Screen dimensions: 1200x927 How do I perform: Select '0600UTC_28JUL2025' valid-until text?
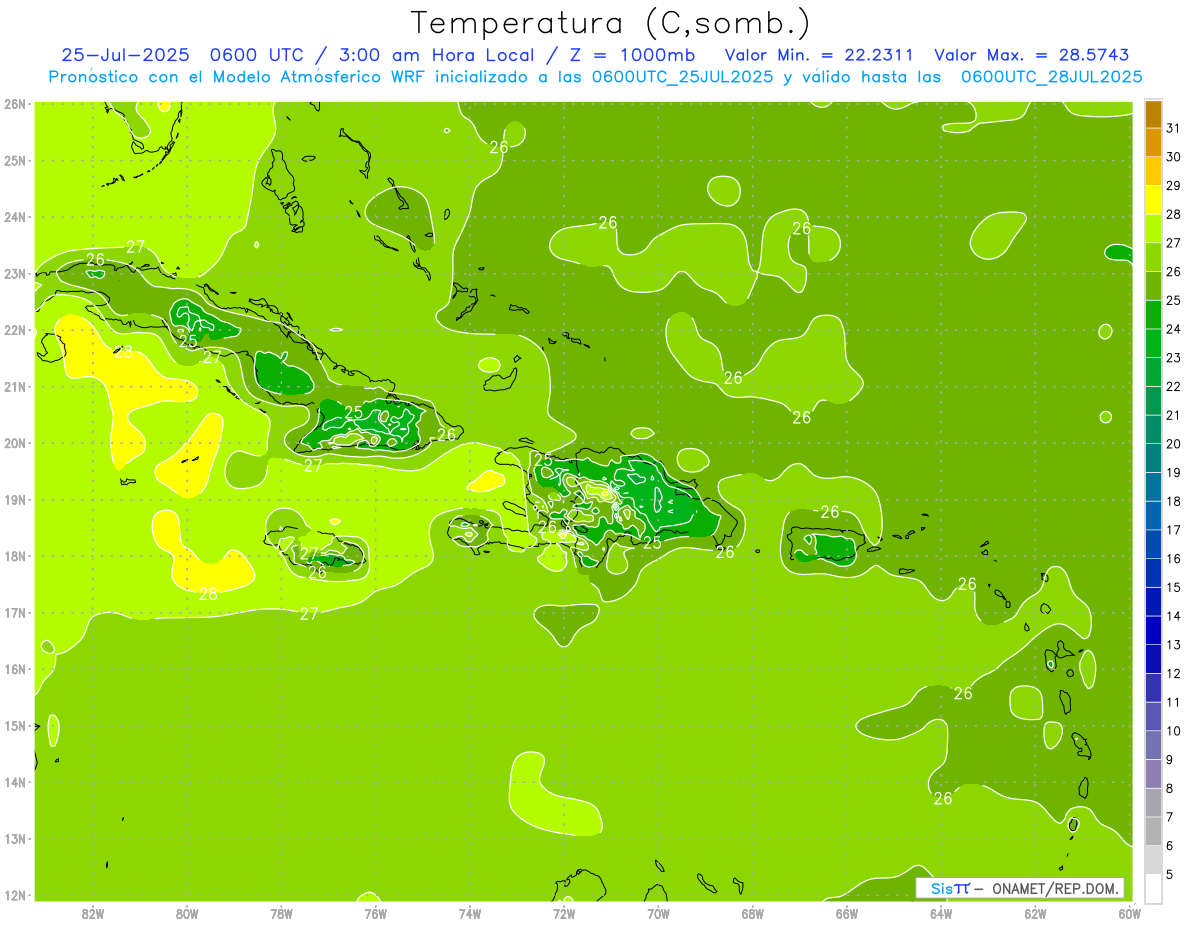click(x=1051, y=76)
